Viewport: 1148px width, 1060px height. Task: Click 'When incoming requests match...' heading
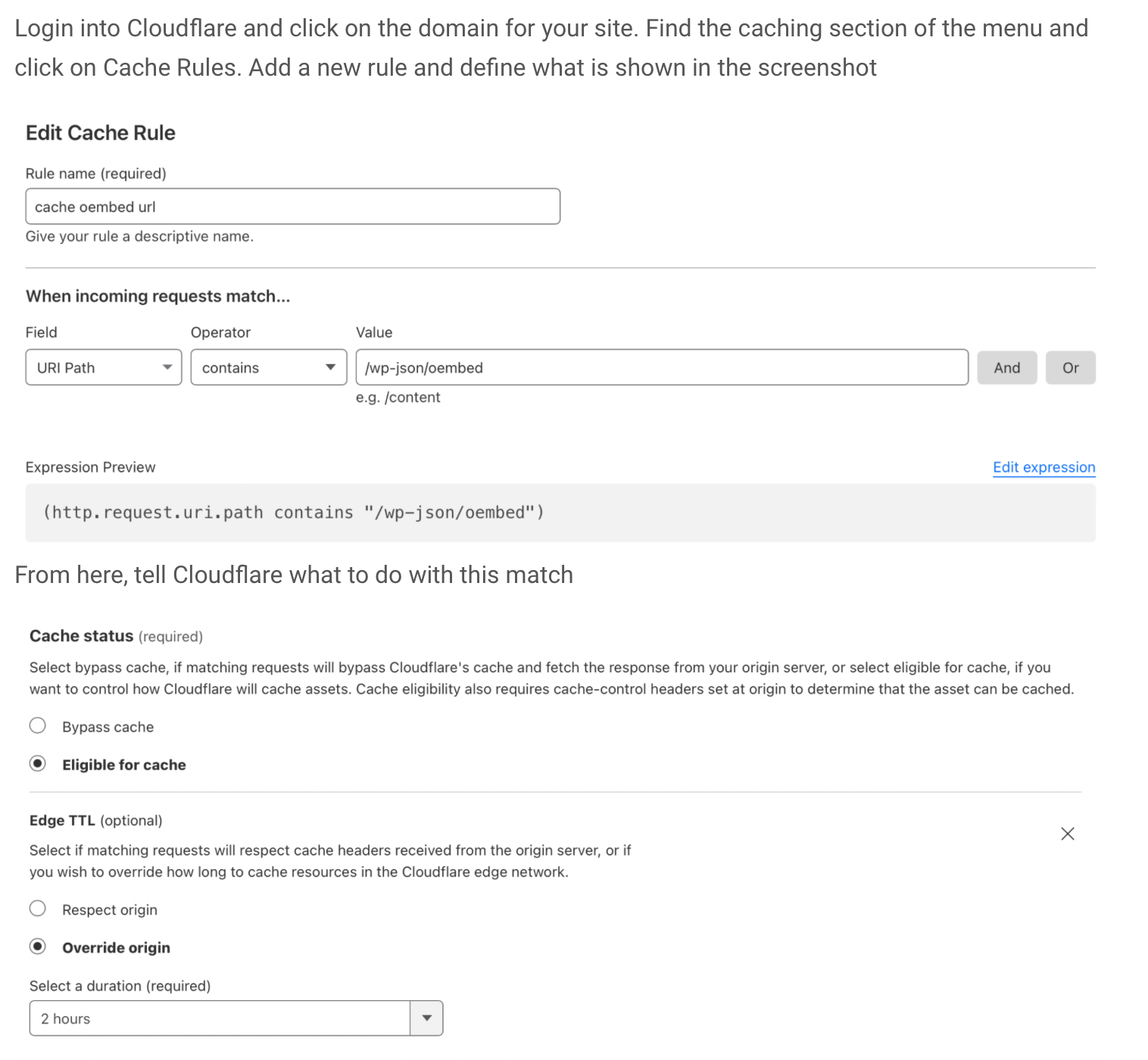[158, 296]
